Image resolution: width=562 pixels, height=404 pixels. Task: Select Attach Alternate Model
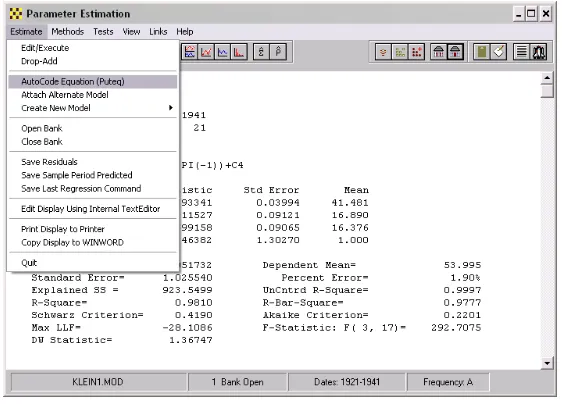point(92,95)
